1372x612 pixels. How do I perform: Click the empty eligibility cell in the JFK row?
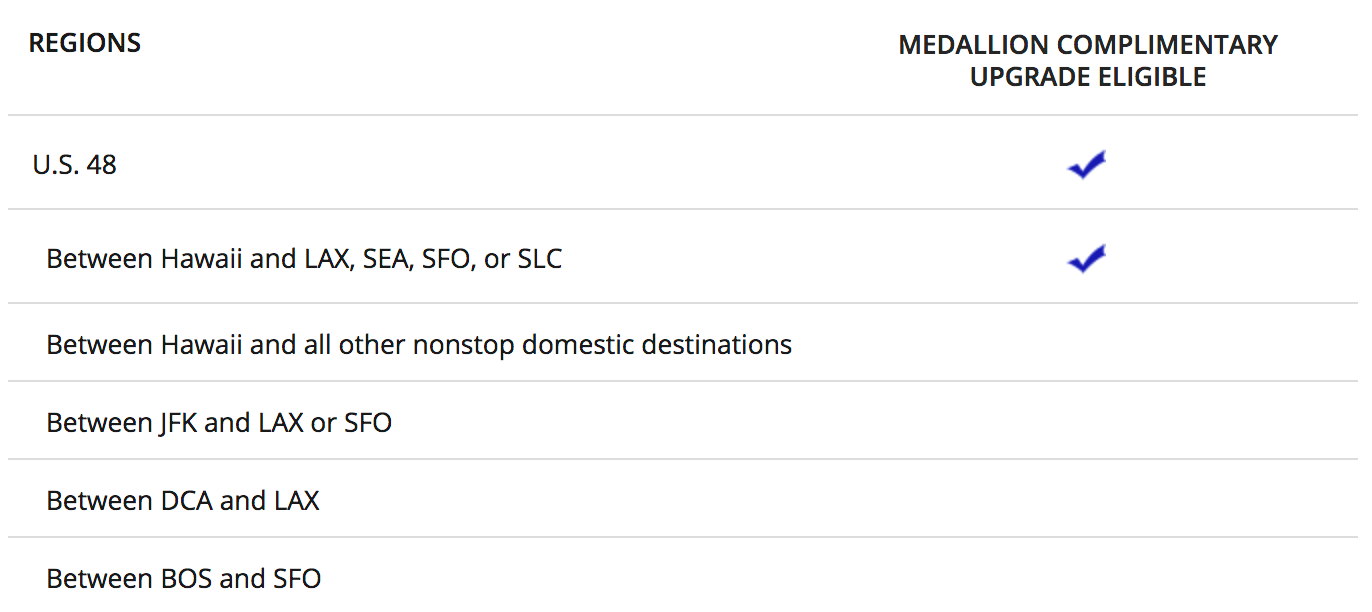(1088, 423)
